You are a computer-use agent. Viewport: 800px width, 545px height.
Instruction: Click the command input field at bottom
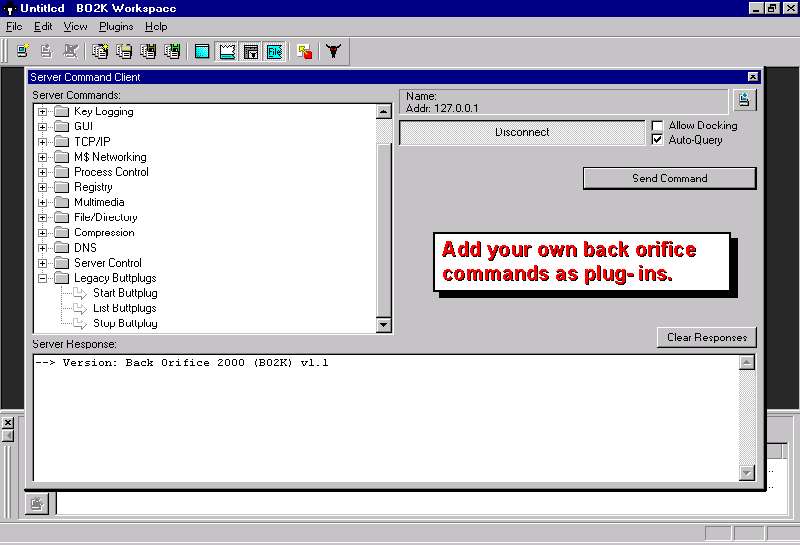click(x=422, y=504)
